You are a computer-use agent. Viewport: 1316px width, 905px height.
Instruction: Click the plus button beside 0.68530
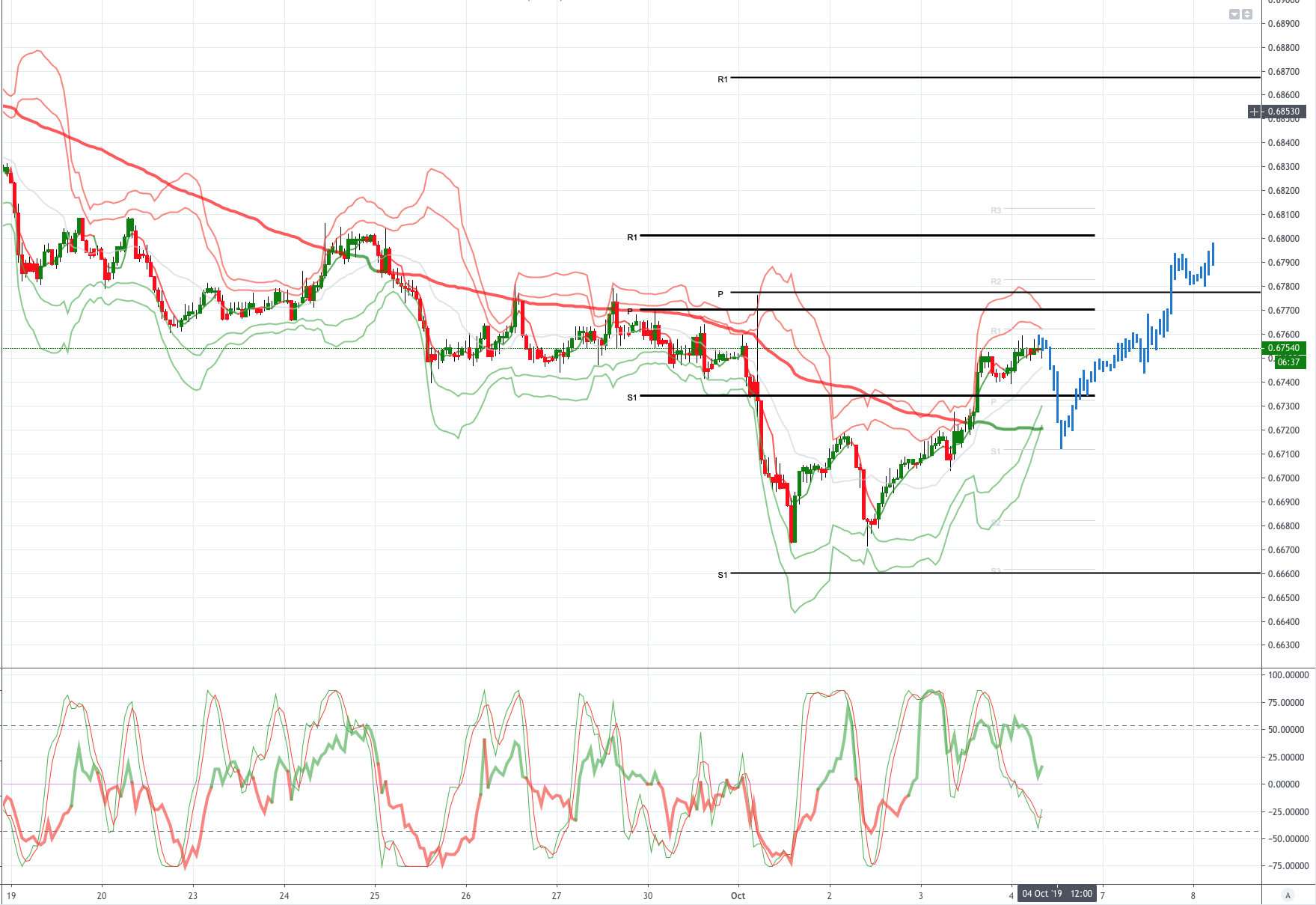(1255, 112)
